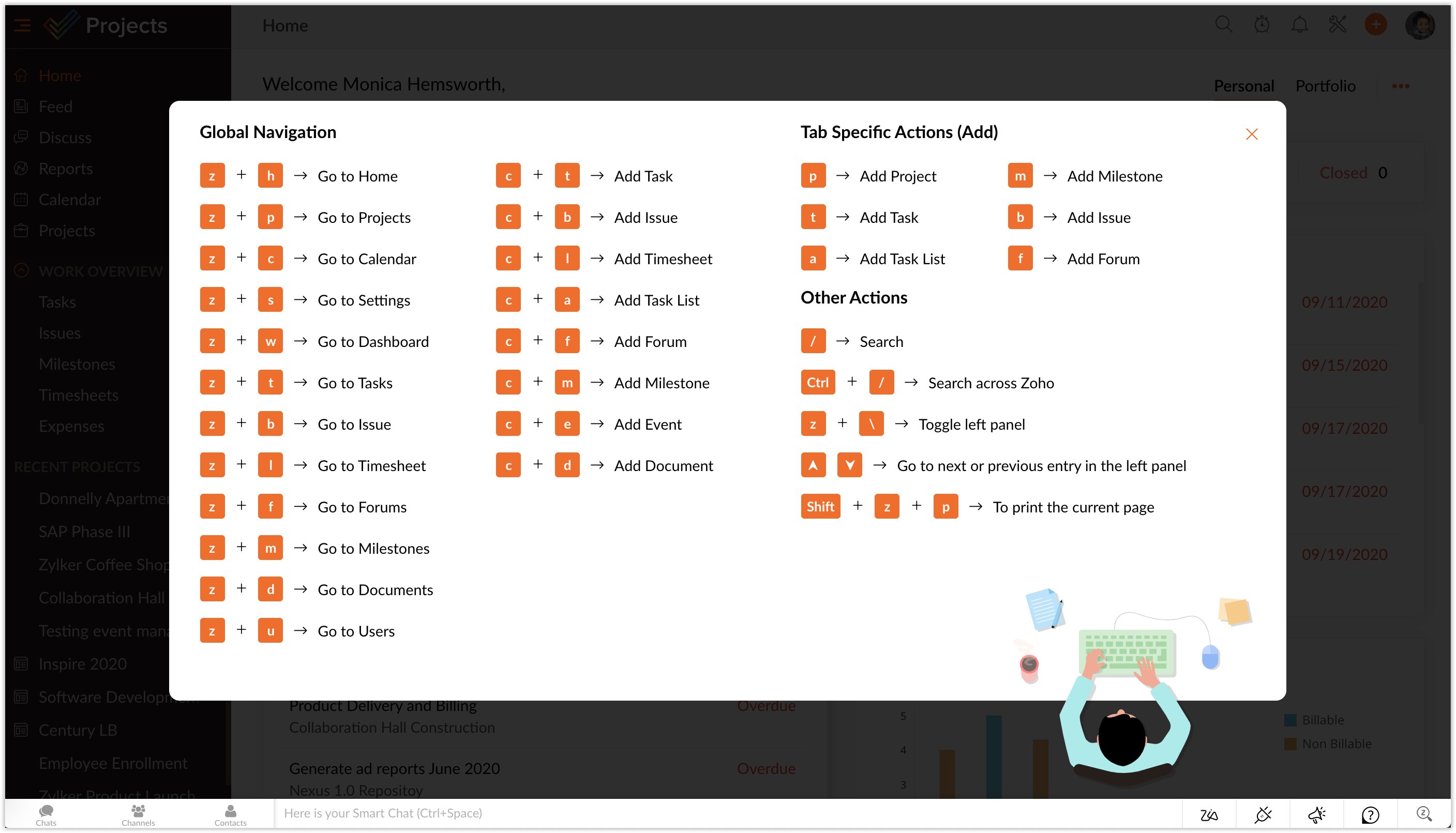1456x833 pixels.
Task: Click the 'u' key for Go to Users
Action: pyautogui.click(x=270, y=630)
